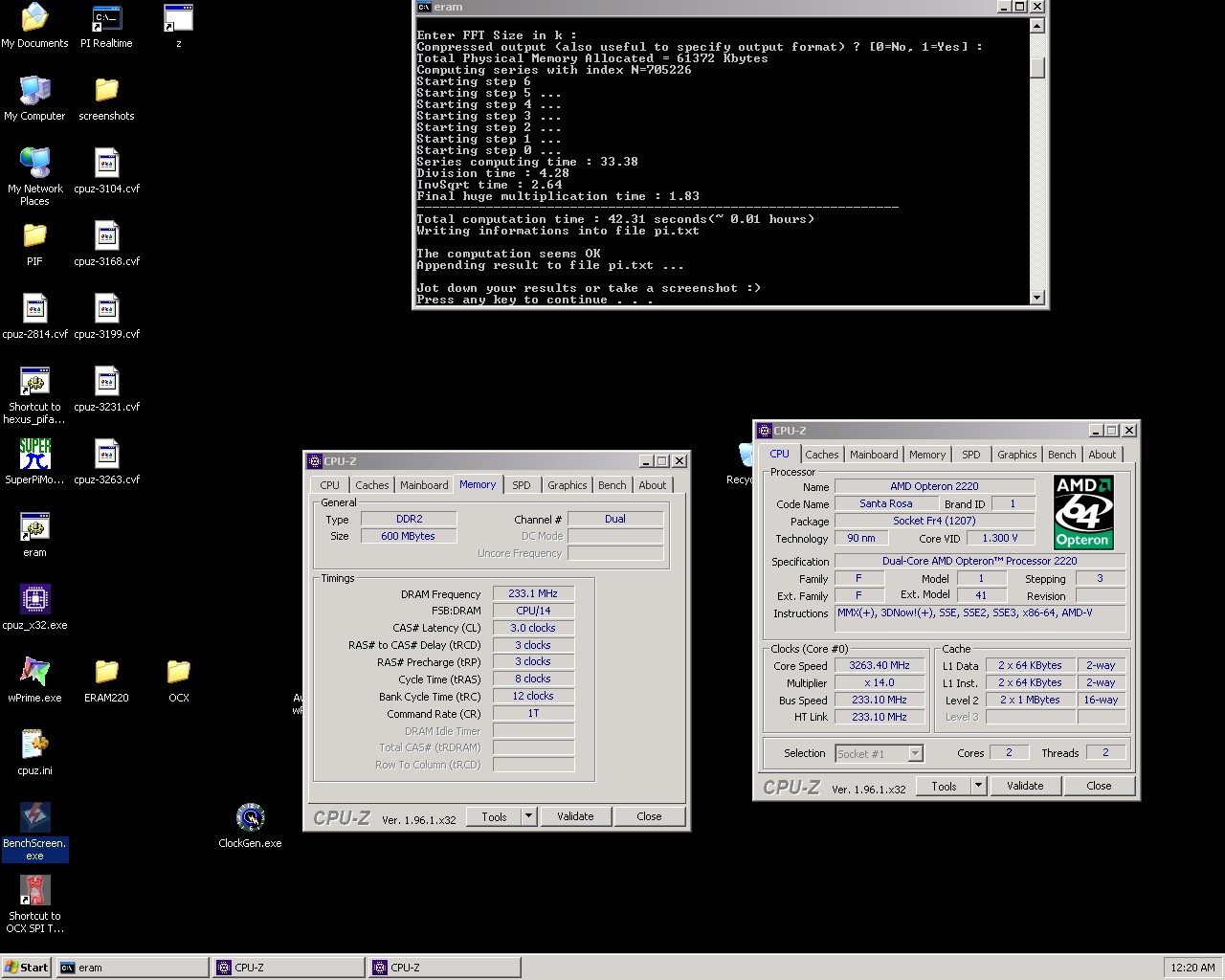This screenshot has height=980, width=1225.
Task: Open the Windows Start menu
Action: tap(27, 968)
